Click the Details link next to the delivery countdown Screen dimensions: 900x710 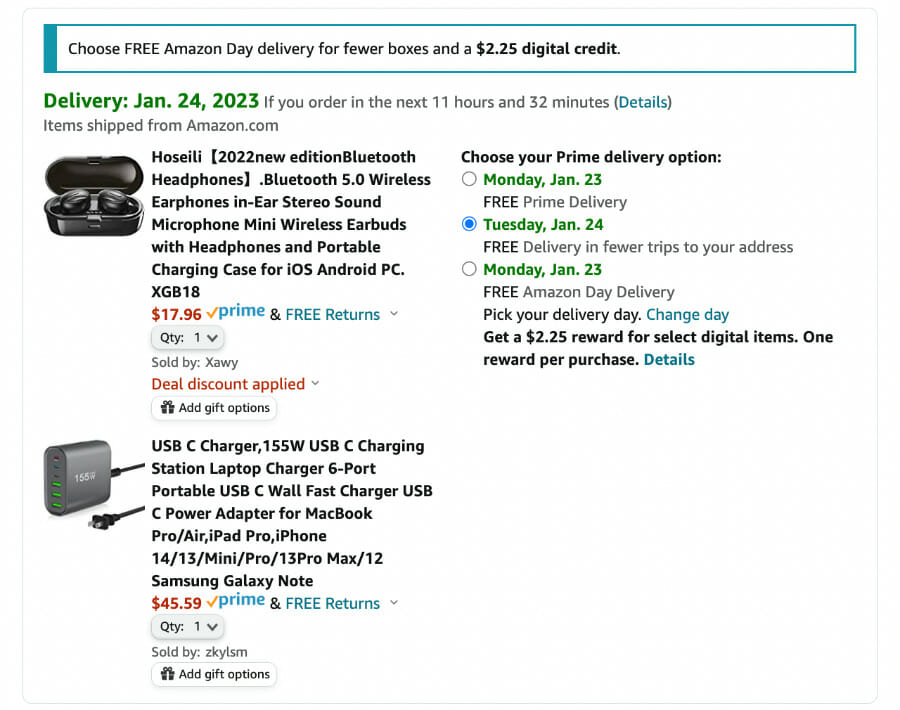[x=643, y=102]
